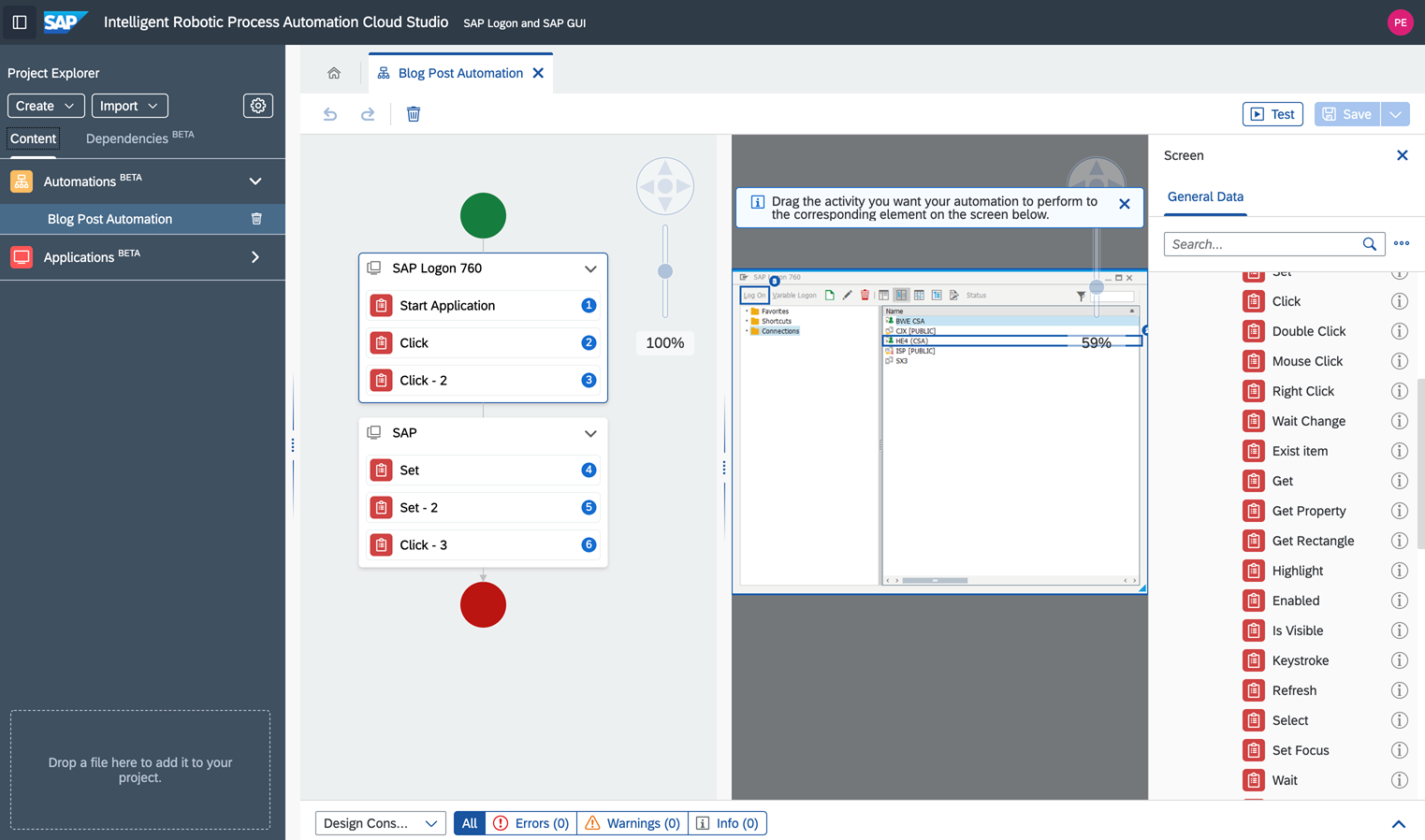Select the Blog Post Automation tab

[x=460, y=73]
